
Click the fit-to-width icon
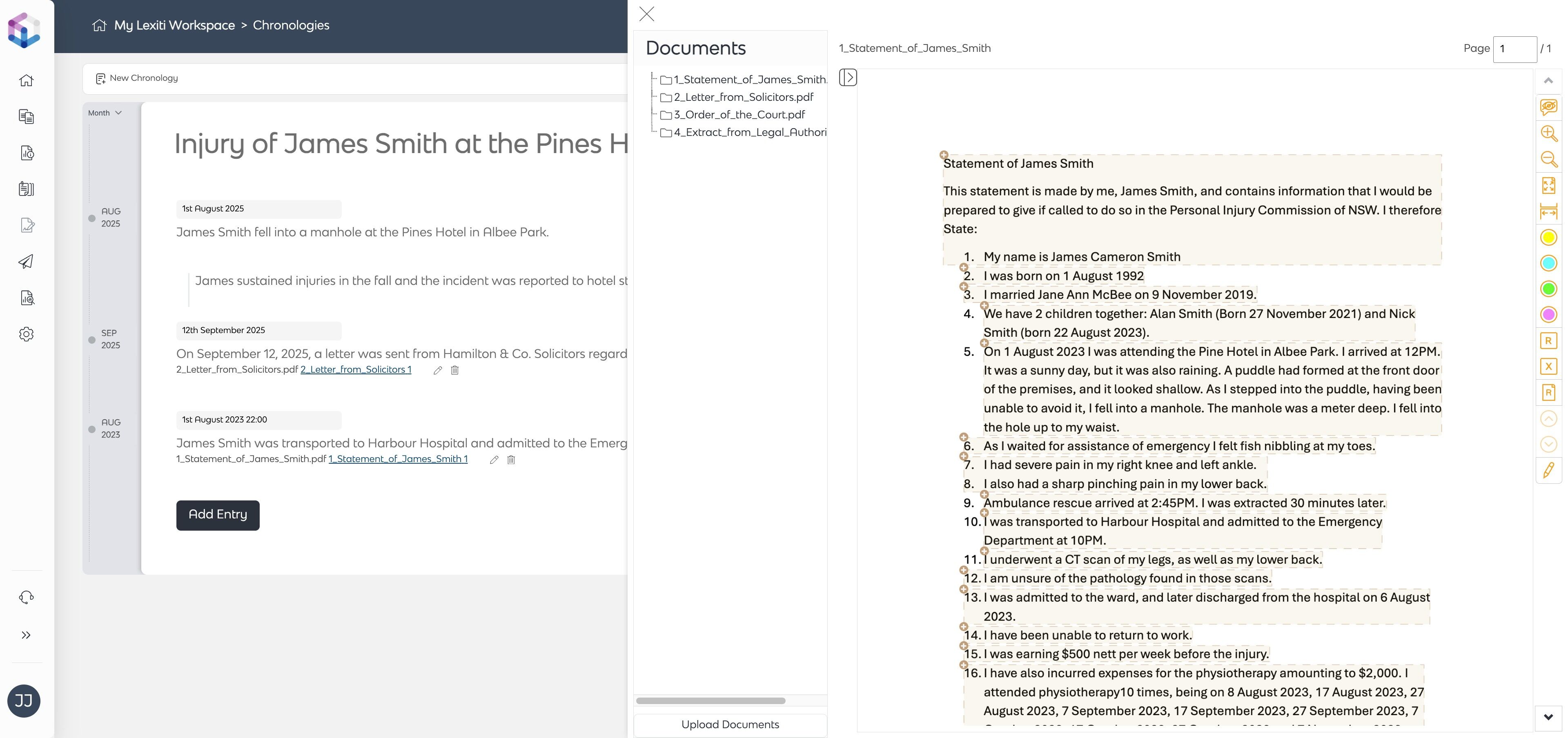click(1548, 211)
